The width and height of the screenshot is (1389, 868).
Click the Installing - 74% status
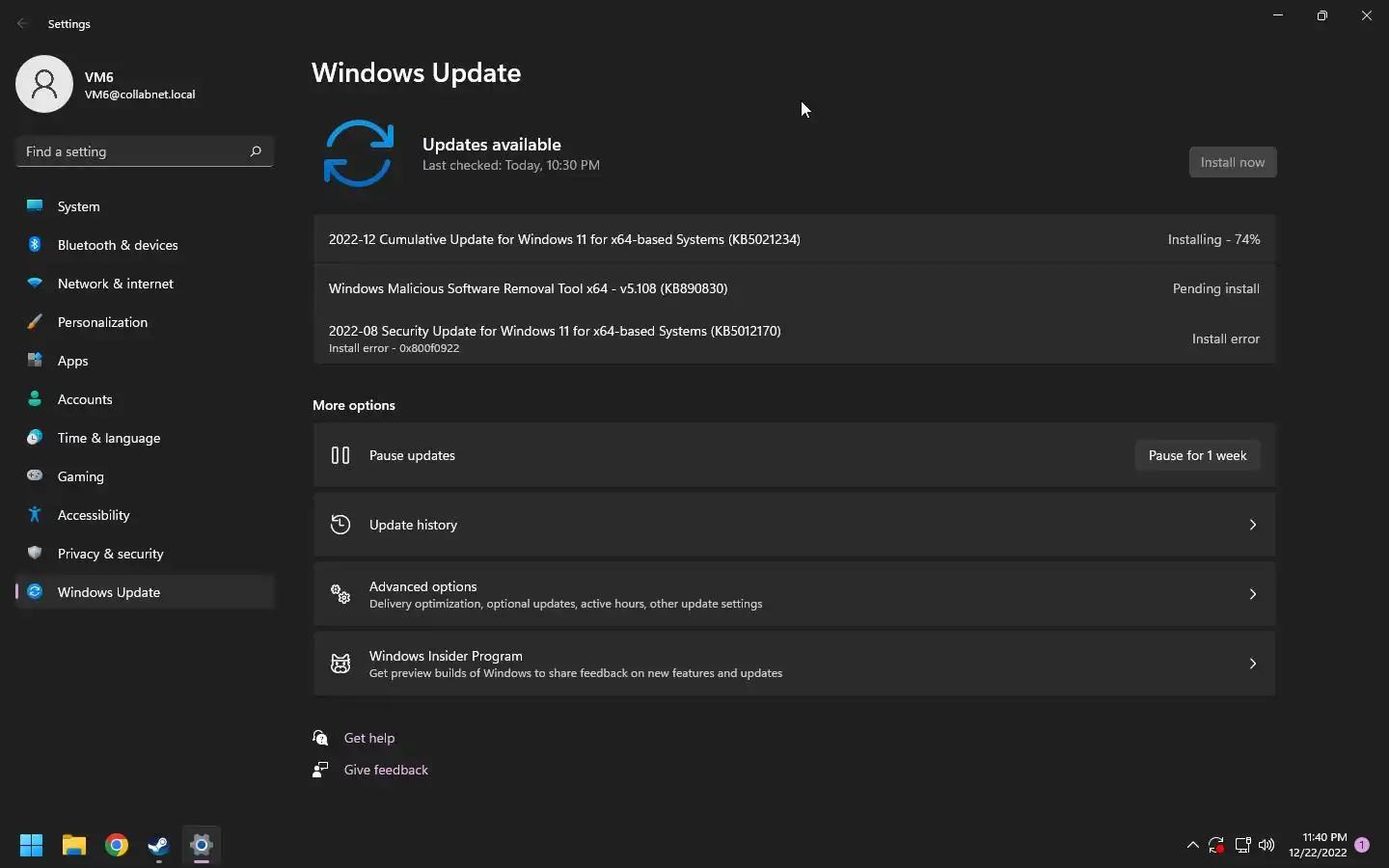click(x=1213, y=239)
